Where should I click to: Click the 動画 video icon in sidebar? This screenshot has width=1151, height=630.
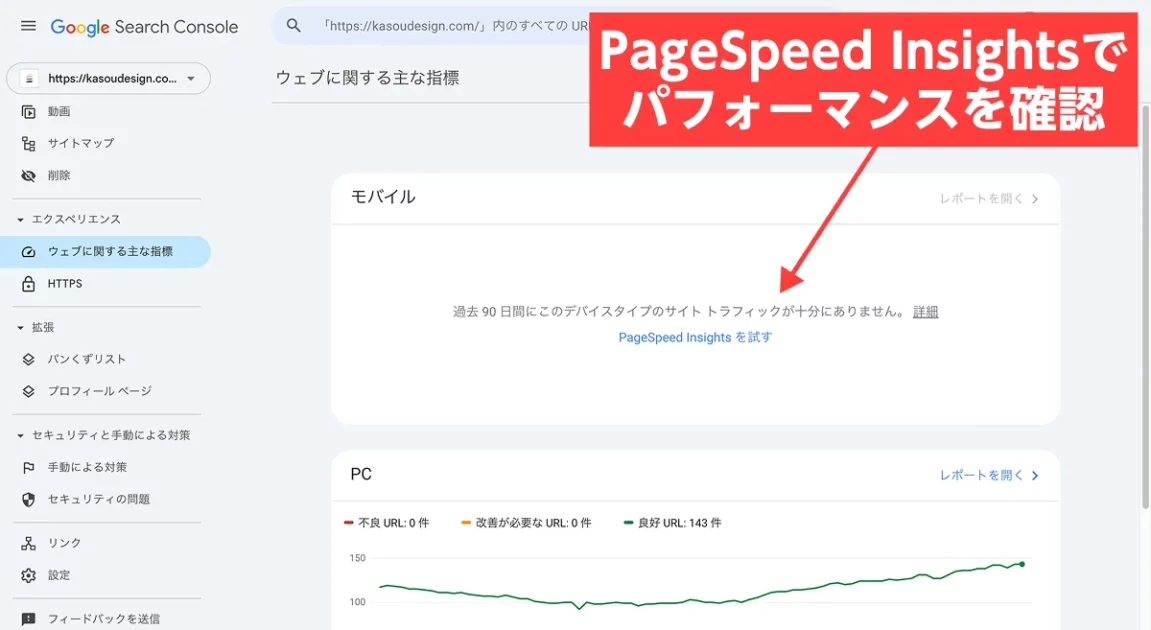tap(29, 112)
